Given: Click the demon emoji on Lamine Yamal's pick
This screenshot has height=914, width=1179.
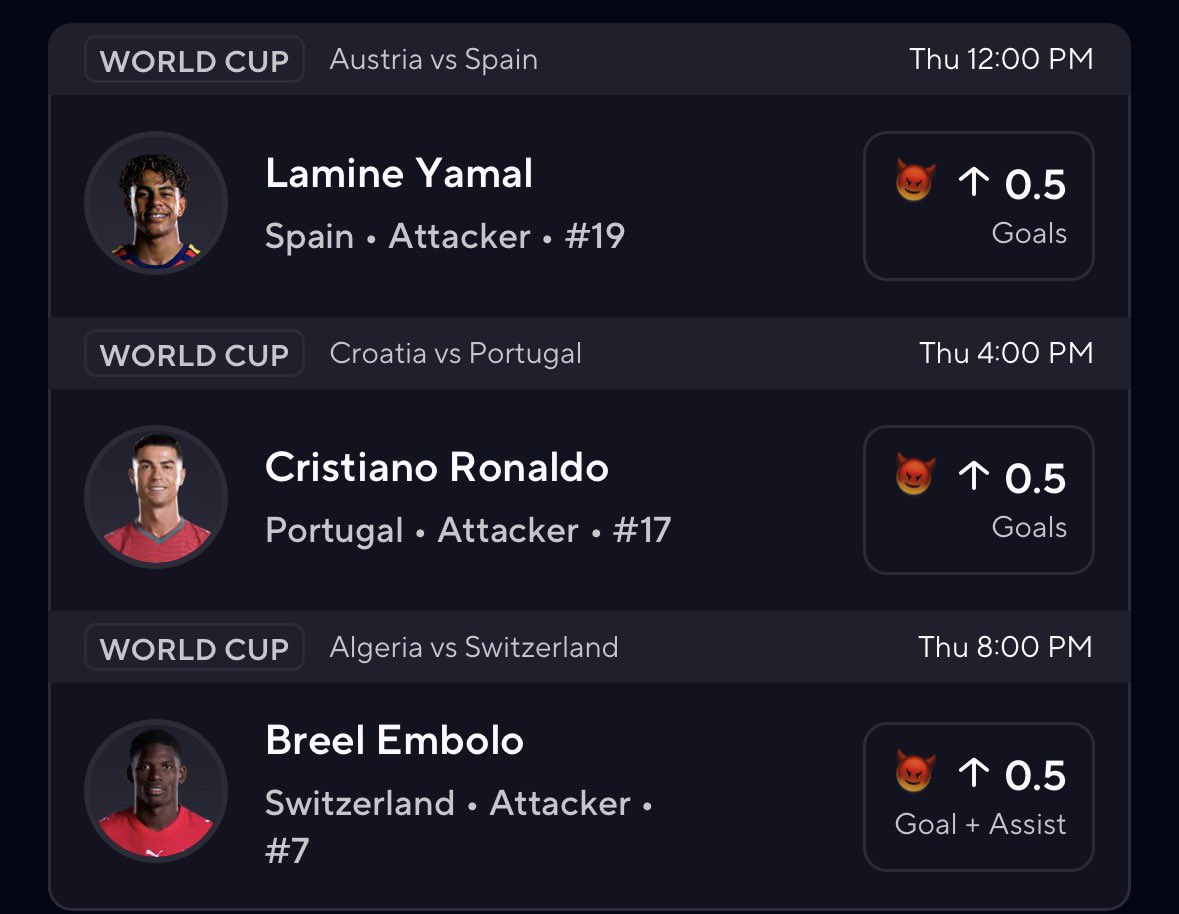Looking at the screenshot, I should (915, 180).
